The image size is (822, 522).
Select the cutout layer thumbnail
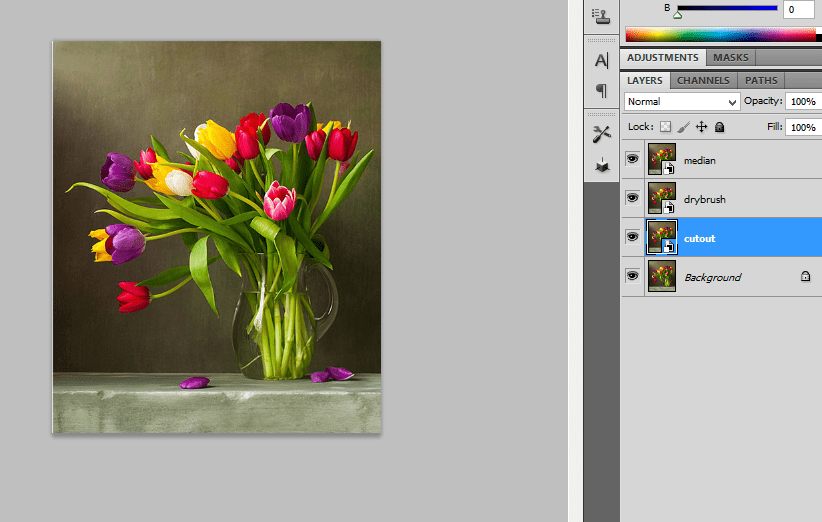click(x=662, y=237)
